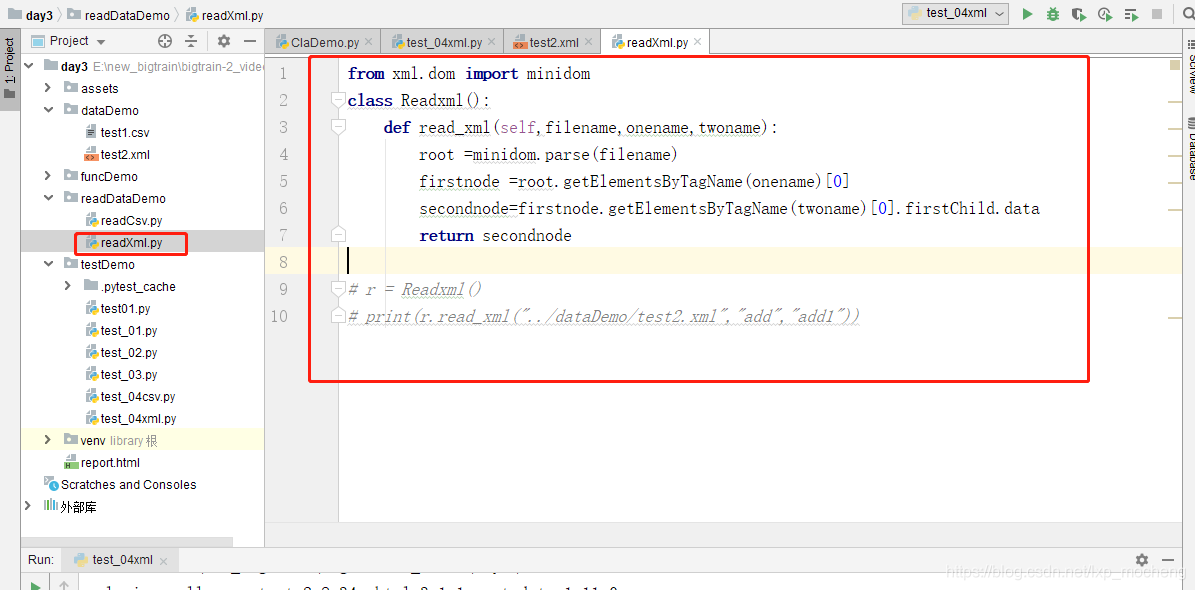Hide the Project panel with minus icon
Image resolution: width=1195 pixels, height=590 pixels.
coord(249,41)
